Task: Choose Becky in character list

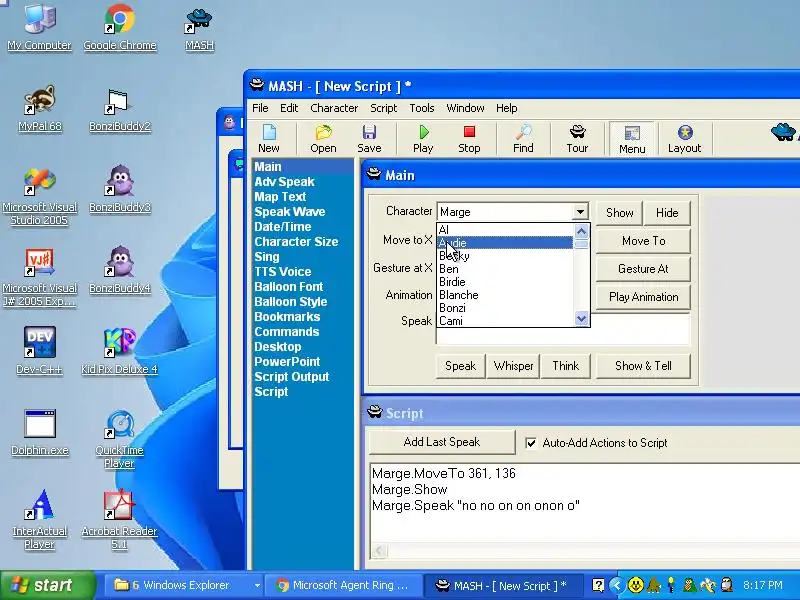Action: [x=505, y=256]
